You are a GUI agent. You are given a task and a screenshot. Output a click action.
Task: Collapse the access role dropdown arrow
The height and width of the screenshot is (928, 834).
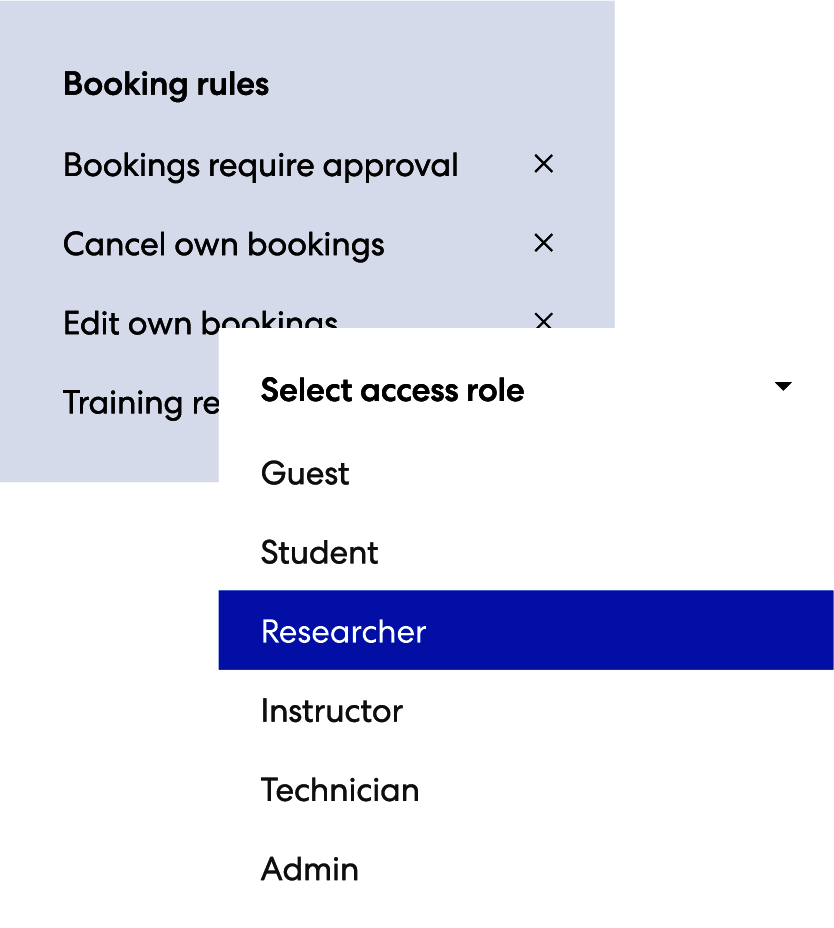(x=783, y=387)
